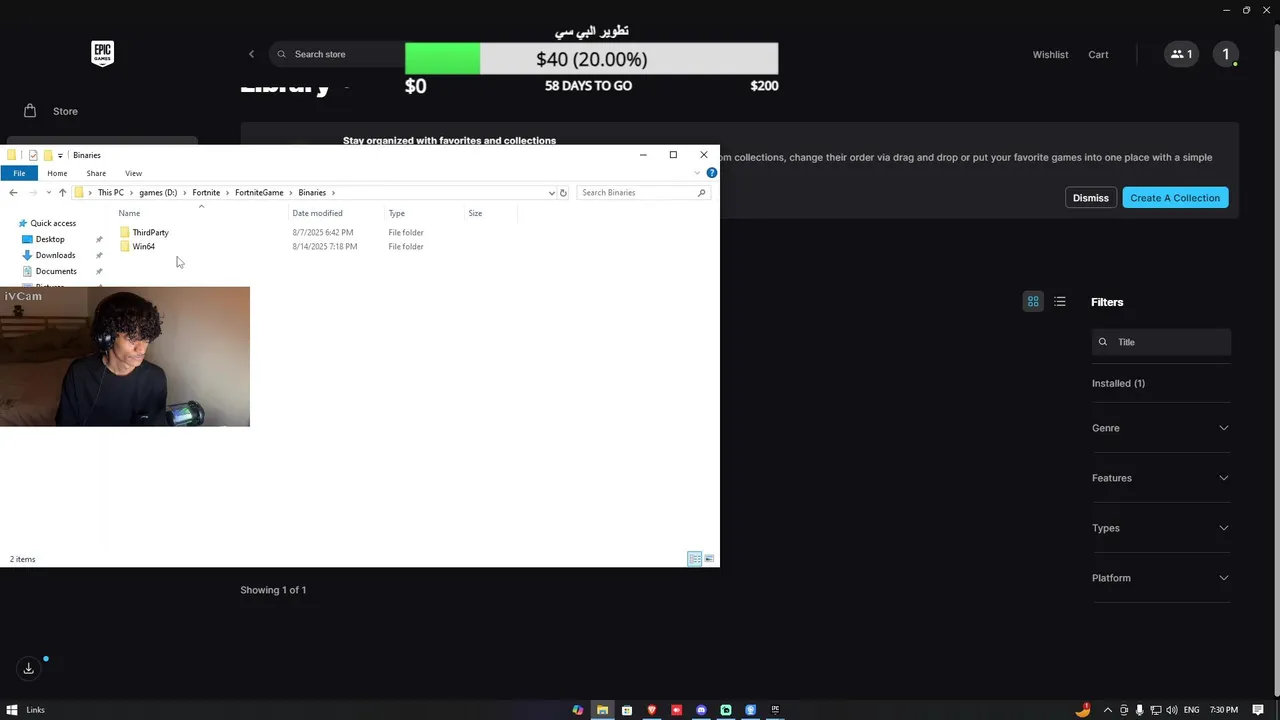Click the magnifier in Search Binaries box
Viewport: 1280px width, 720px height.
tap(701, 192)
